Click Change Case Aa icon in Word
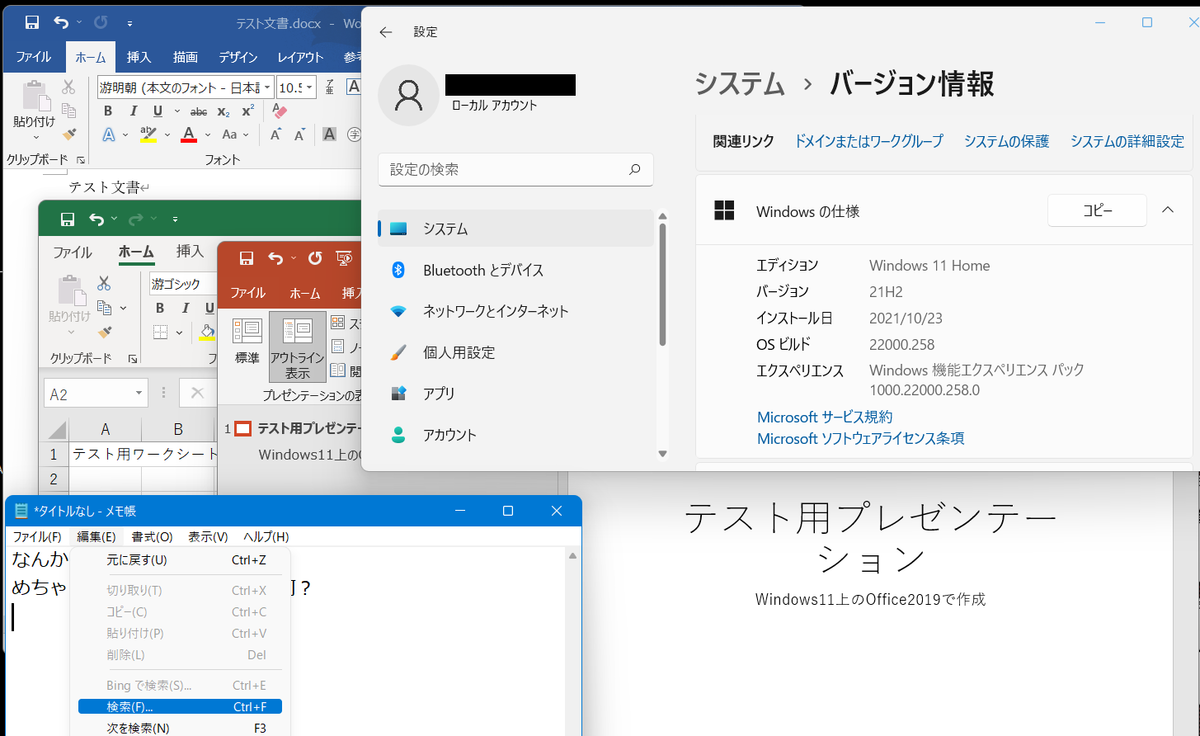 (x=230, y=134)
